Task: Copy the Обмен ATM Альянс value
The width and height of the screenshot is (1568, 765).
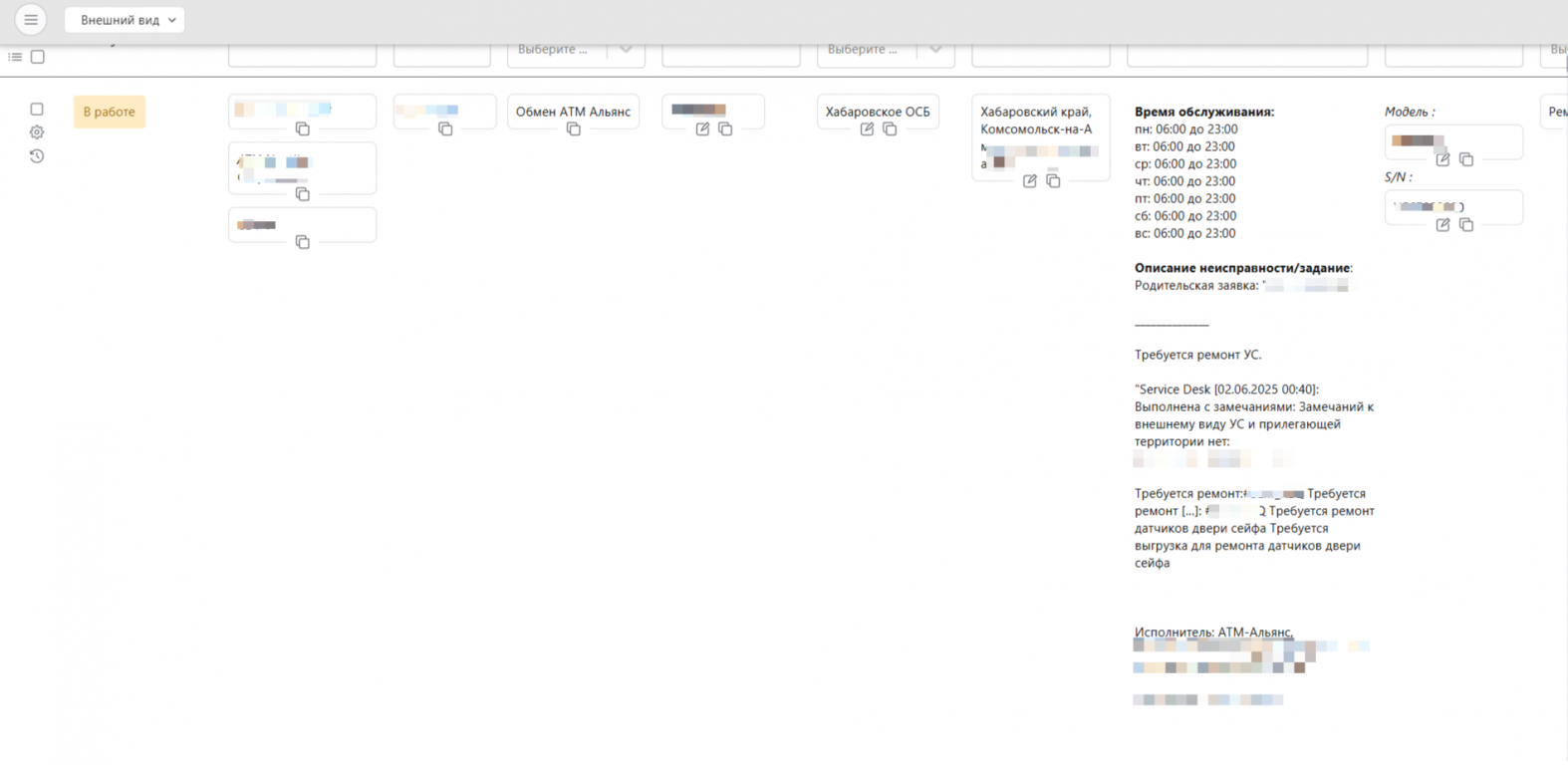Action: point(574,129)
